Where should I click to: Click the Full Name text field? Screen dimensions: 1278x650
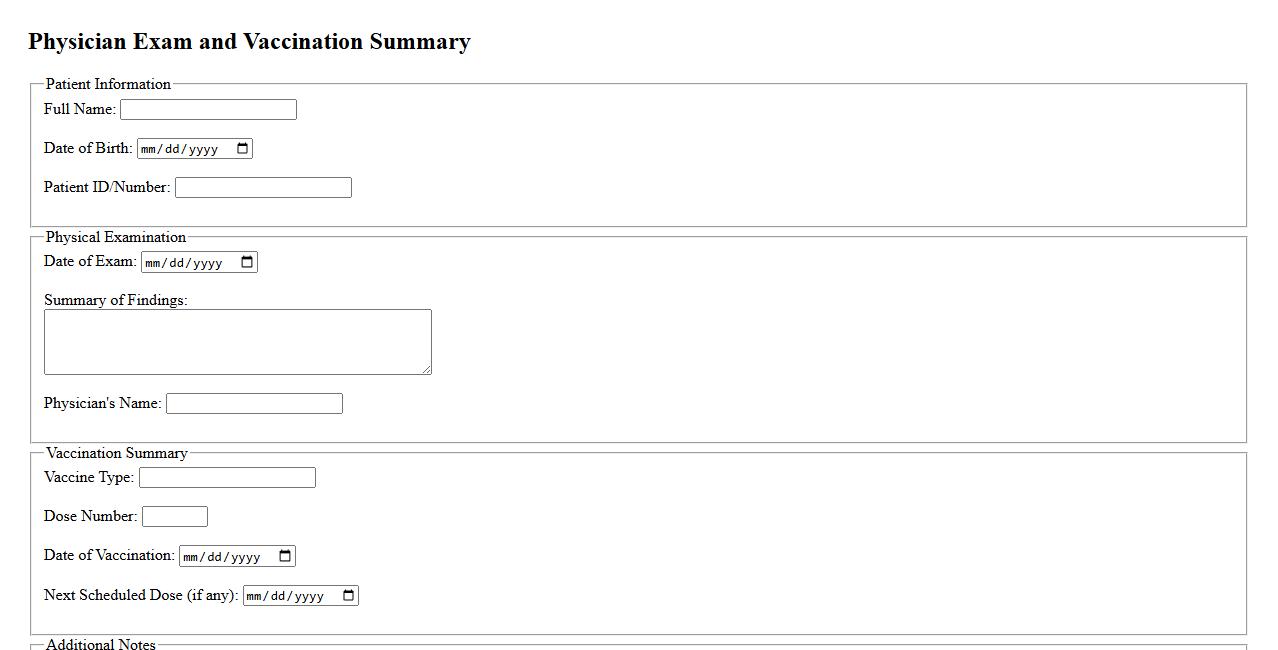[x=208, y=110]
